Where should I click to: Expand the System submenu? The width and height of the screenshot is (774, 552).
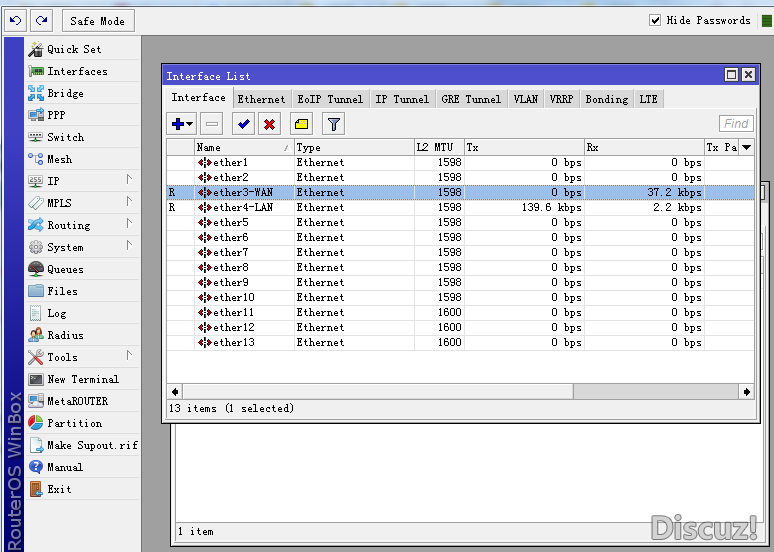pyautogui.click(x=82, y=247)
